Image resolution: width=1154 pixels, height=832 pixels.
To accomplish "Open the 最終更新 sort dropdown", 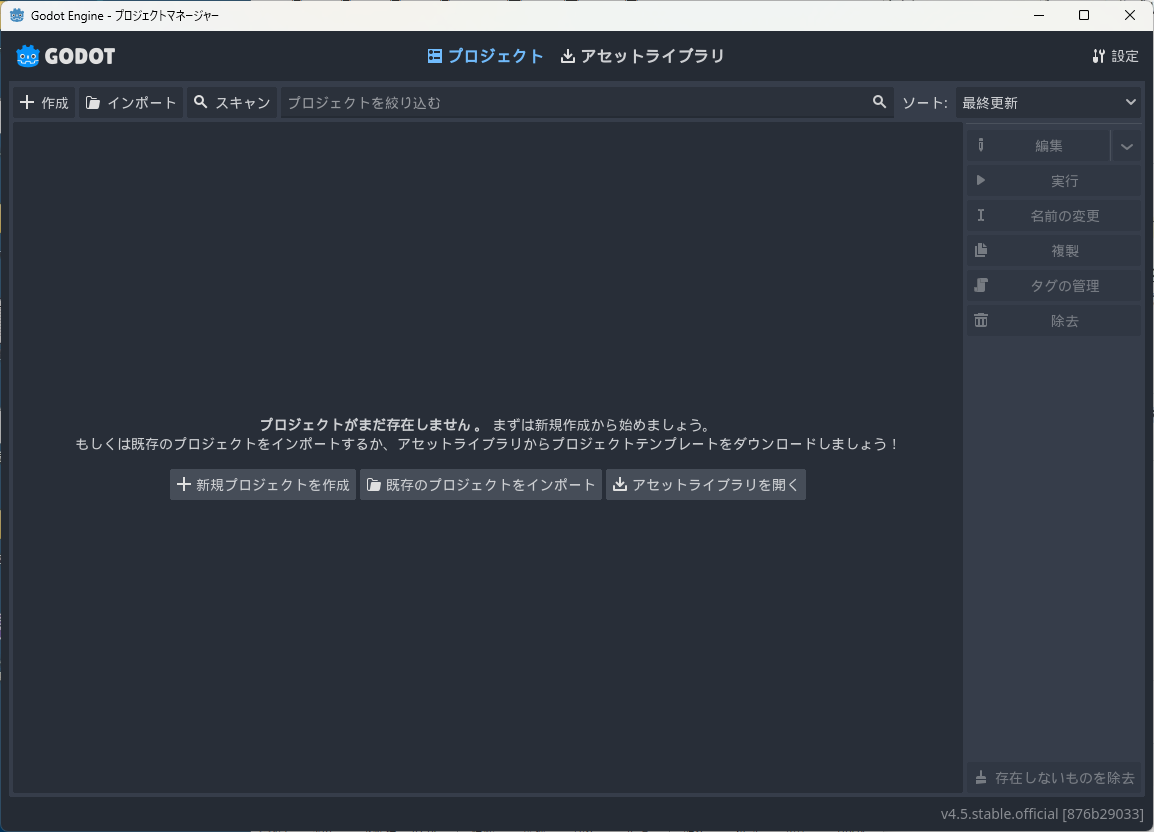I will [1048, 102].
